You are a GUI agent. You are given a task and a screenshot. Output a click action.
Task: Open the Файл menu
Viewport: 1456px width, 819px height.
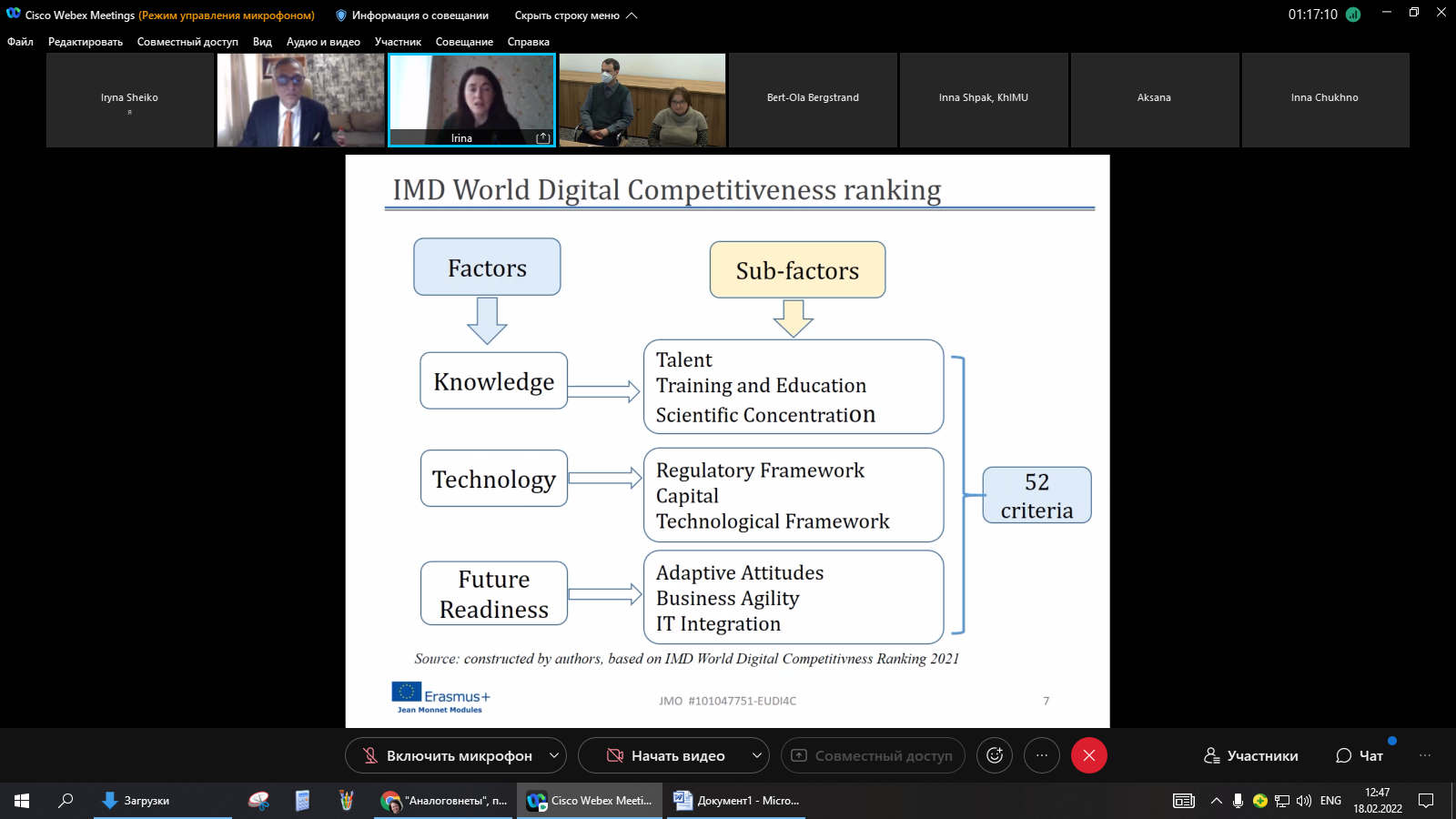tap(20, 42)
